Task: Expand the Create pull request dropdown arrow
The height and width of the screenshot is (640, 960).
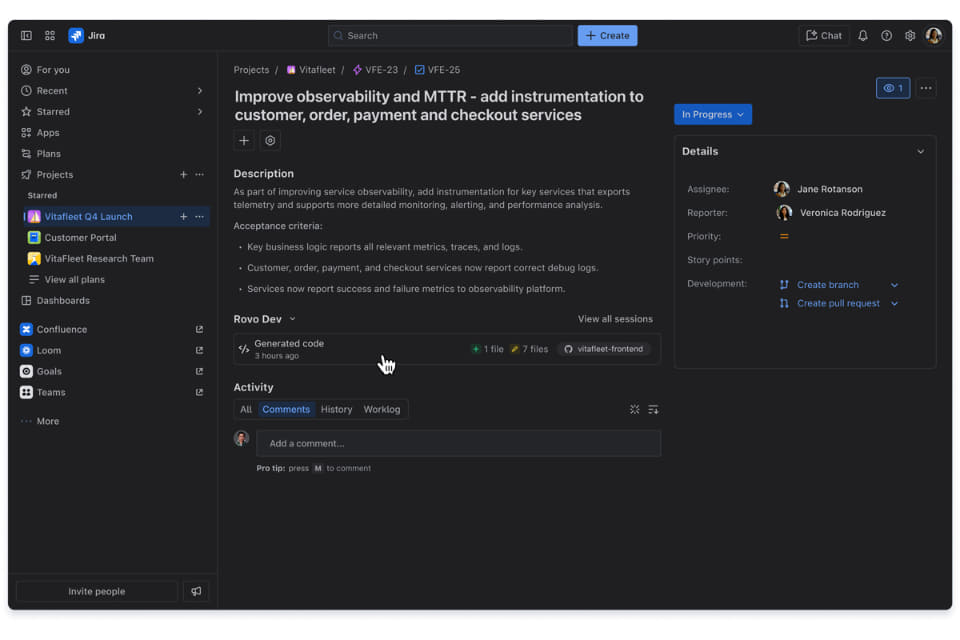Action: (894, 304)
